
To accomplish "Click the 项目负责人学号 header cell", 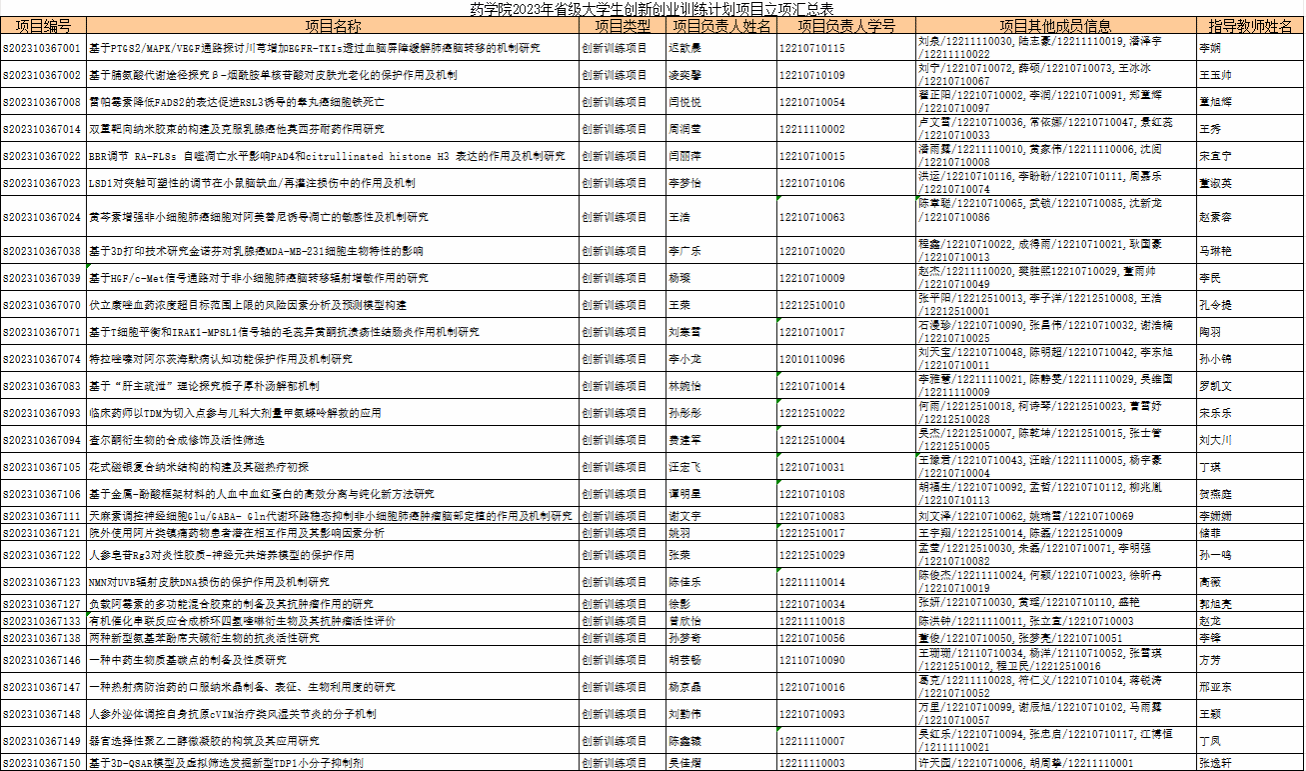I will 846,26.
